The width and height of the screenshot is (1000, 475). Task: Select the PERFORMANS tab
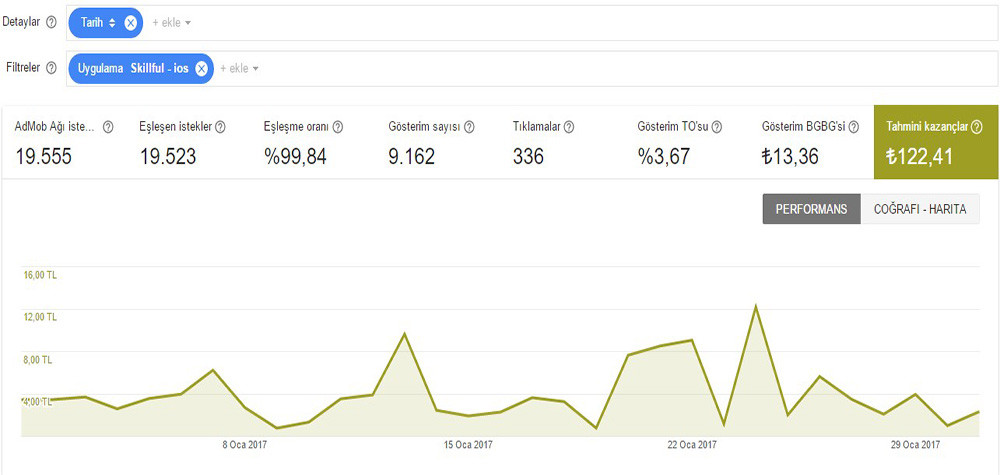pyautogui.click(x=811, y=209)
